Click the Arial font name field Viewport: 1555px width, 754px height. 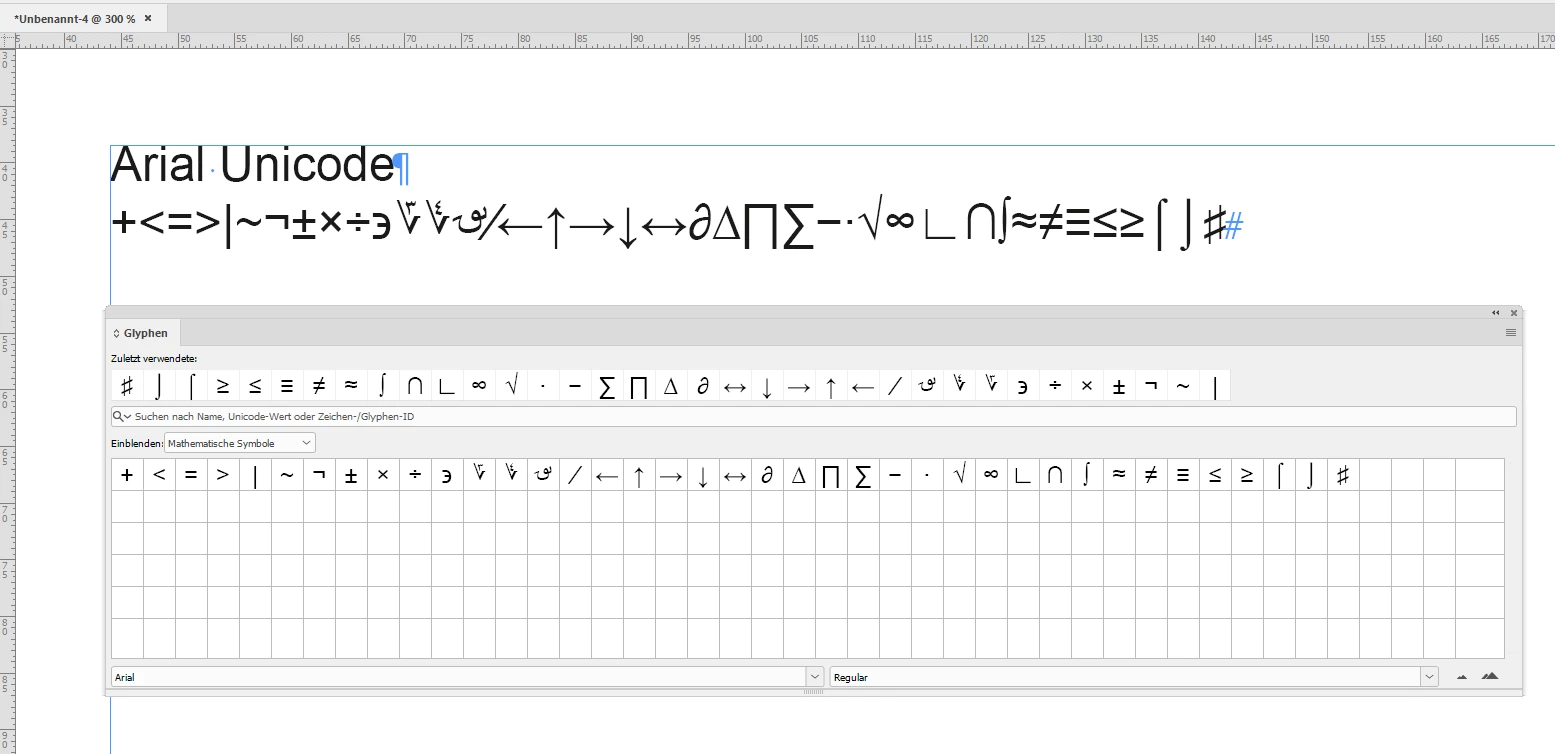coord(458,677)
